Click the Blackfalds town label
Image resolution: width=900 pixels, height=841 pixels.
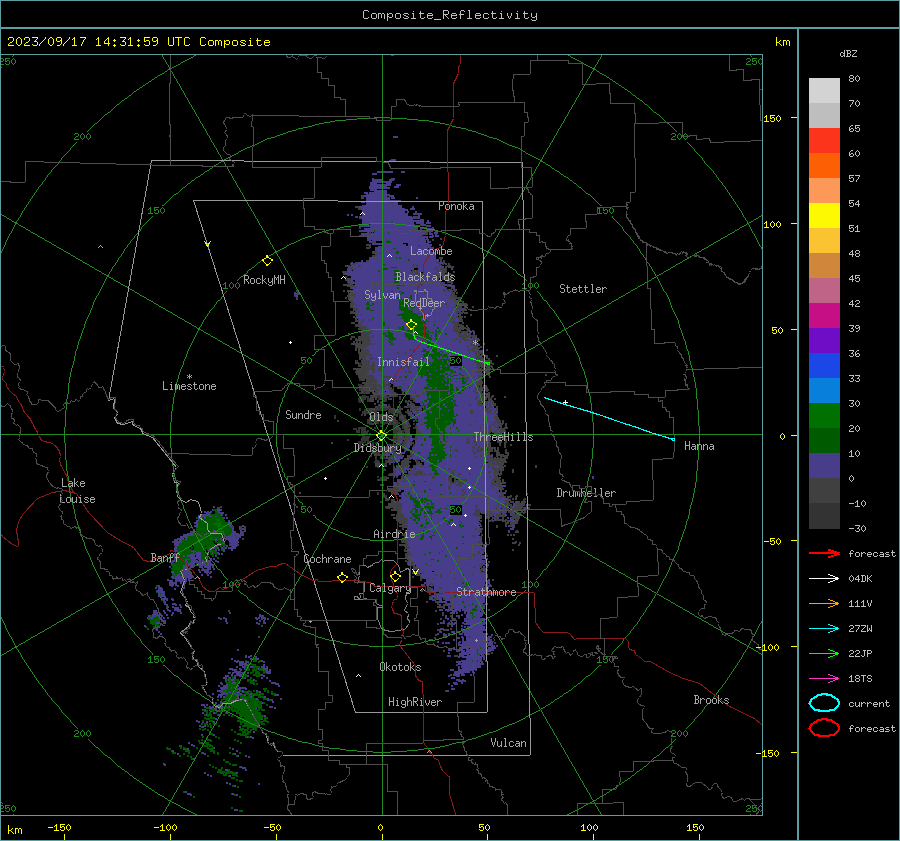425,277
